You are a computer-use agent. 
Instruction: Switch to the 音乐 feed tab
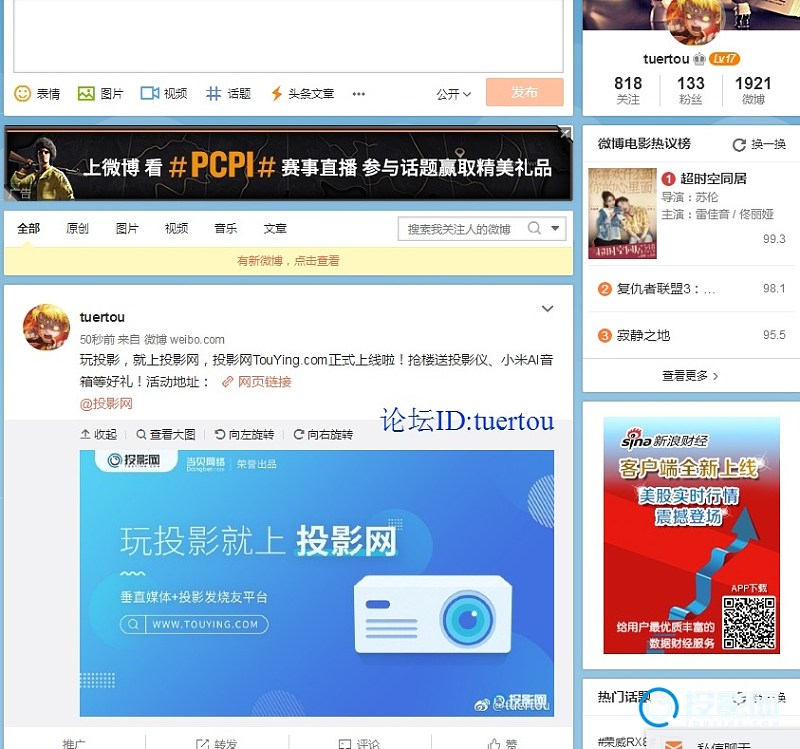tap(226, 229)
